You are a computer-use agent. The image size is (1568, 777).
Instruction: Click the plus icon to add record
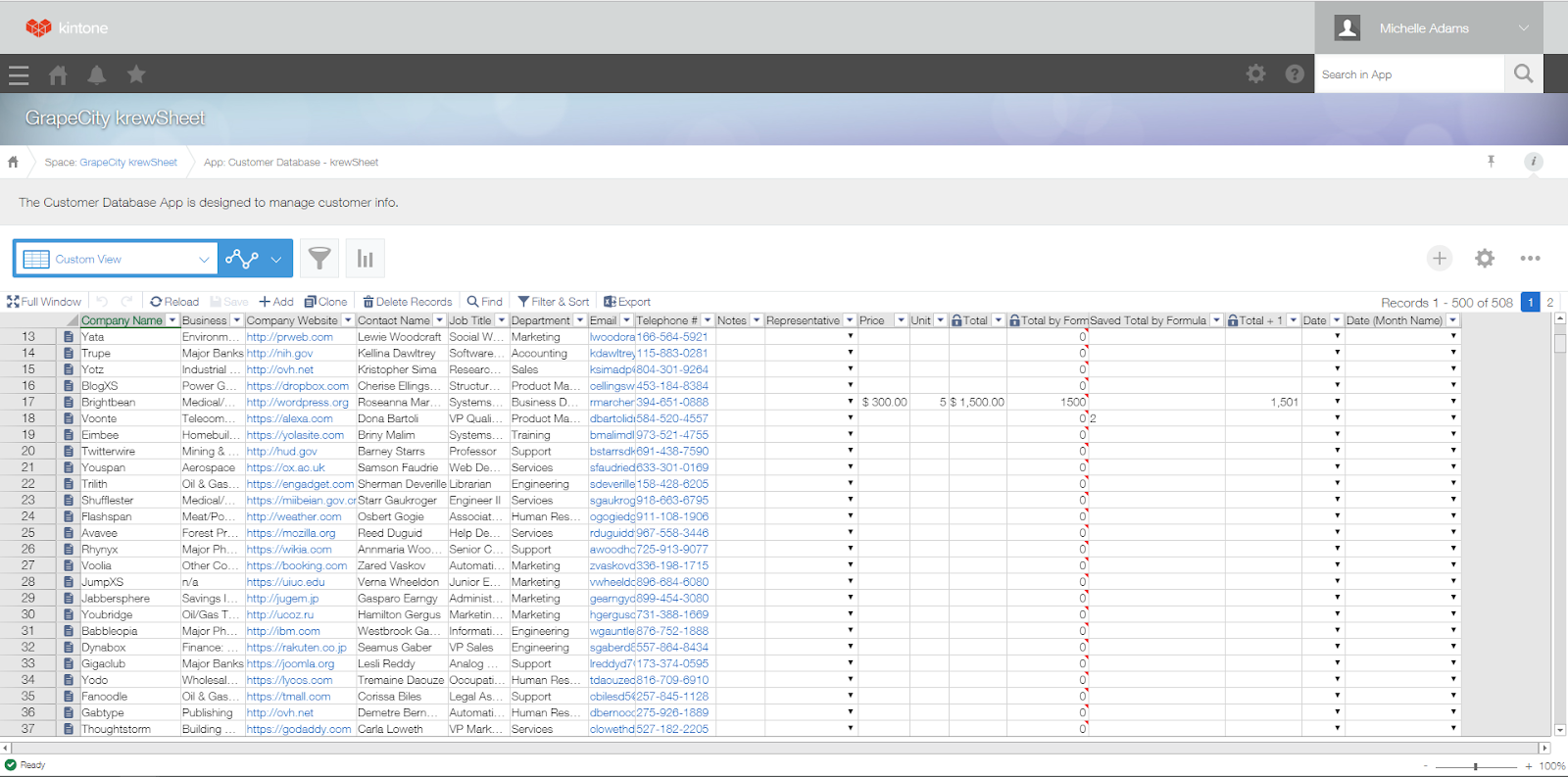click(1439, 259)
